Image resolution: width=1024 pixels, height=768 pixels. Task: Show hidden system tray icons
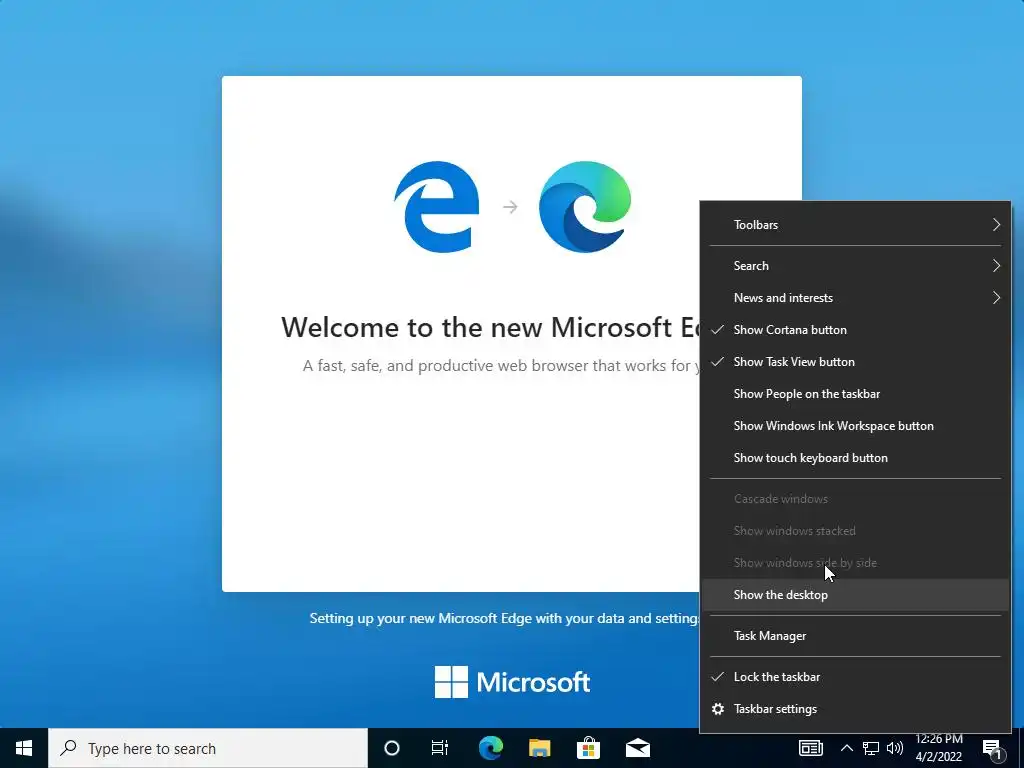pyautogui.click(x=846, y=748)
